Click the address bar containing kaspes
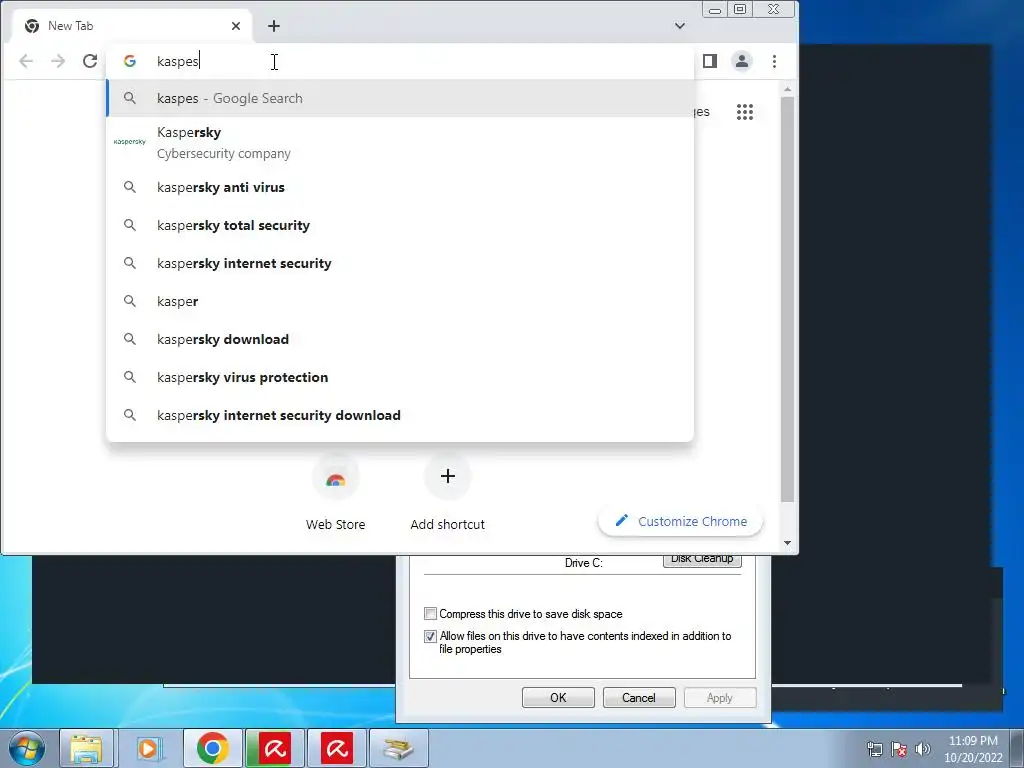The image size is (1024, 768). pos(400,61)
